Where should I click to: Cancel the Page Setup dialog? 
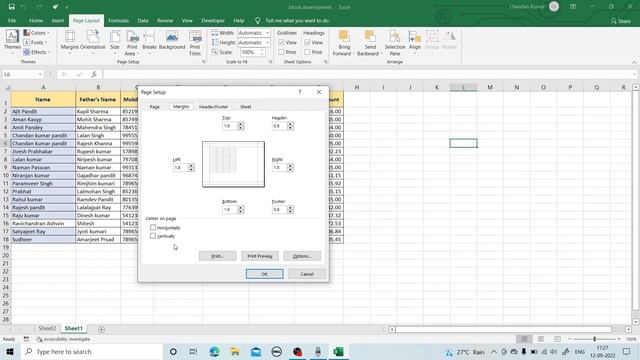tap(307, 274)
